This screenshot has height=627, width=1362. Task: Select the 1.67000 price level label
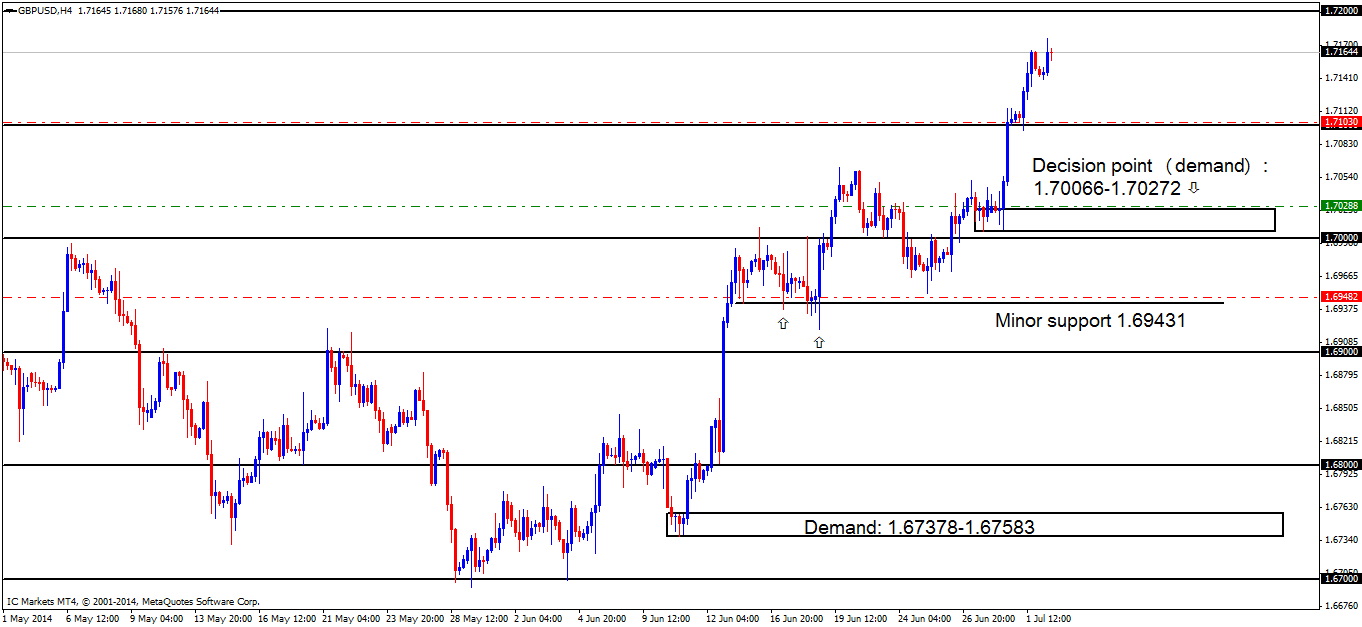[x=1340, y=579]
